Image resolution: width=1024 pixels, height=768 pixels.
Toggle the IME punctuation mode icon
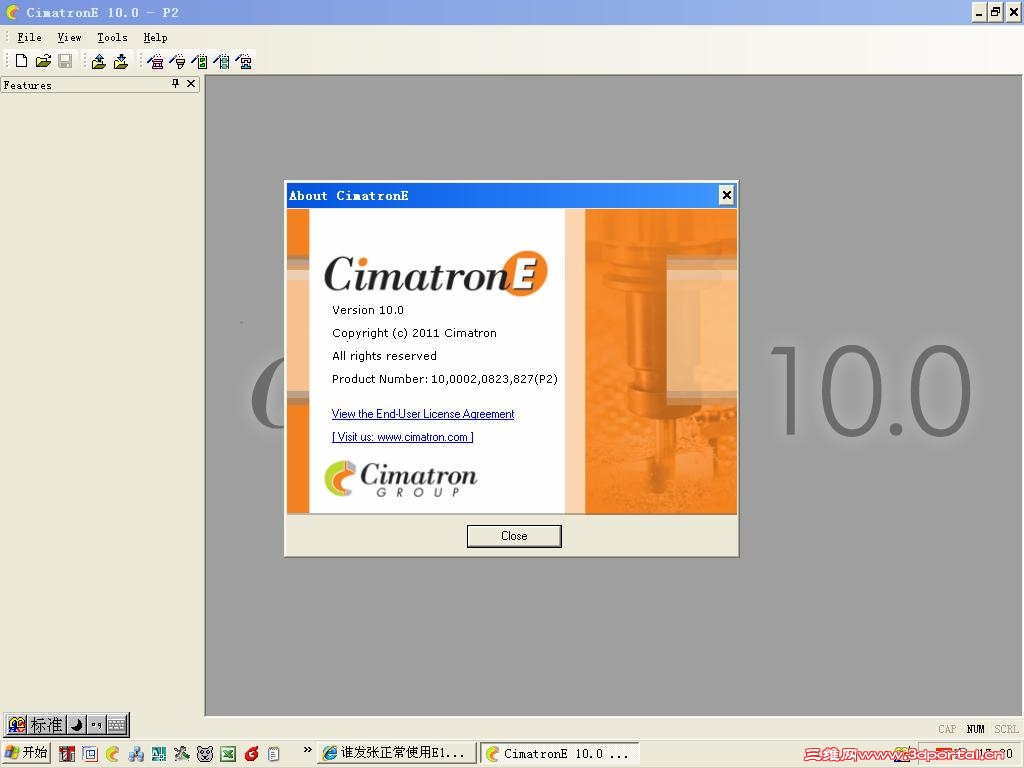(x=96, y=725)
